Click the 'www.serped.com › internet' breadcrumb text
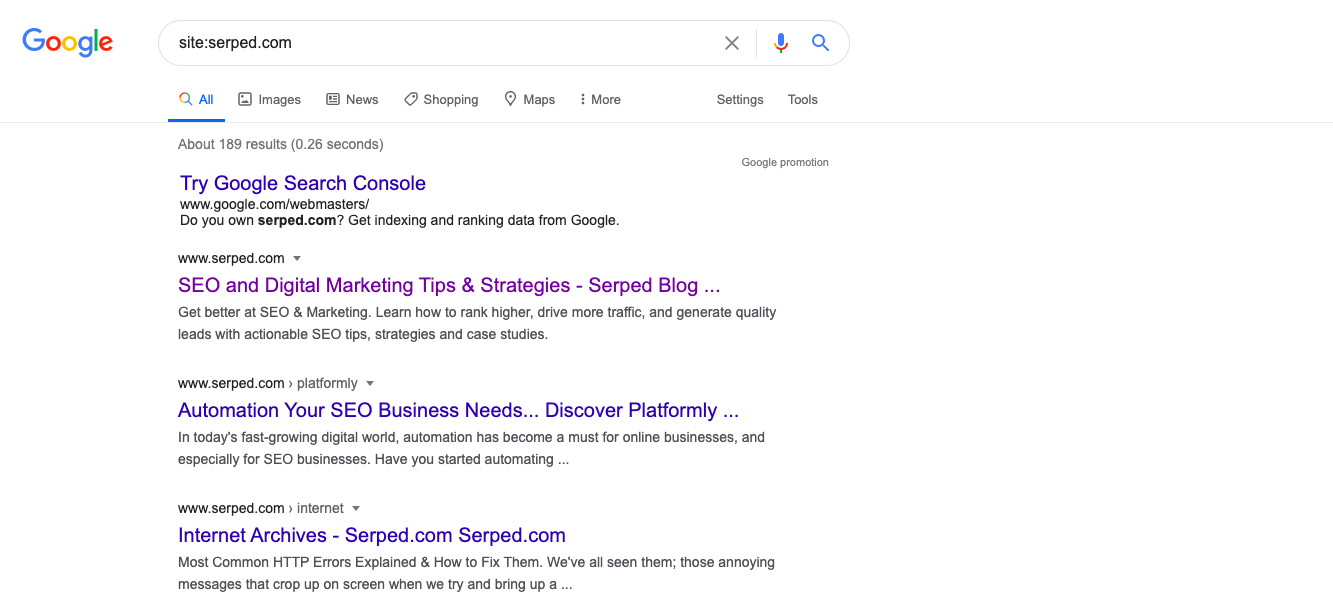Screen dimensions: 1333x616 coord(261,508)
